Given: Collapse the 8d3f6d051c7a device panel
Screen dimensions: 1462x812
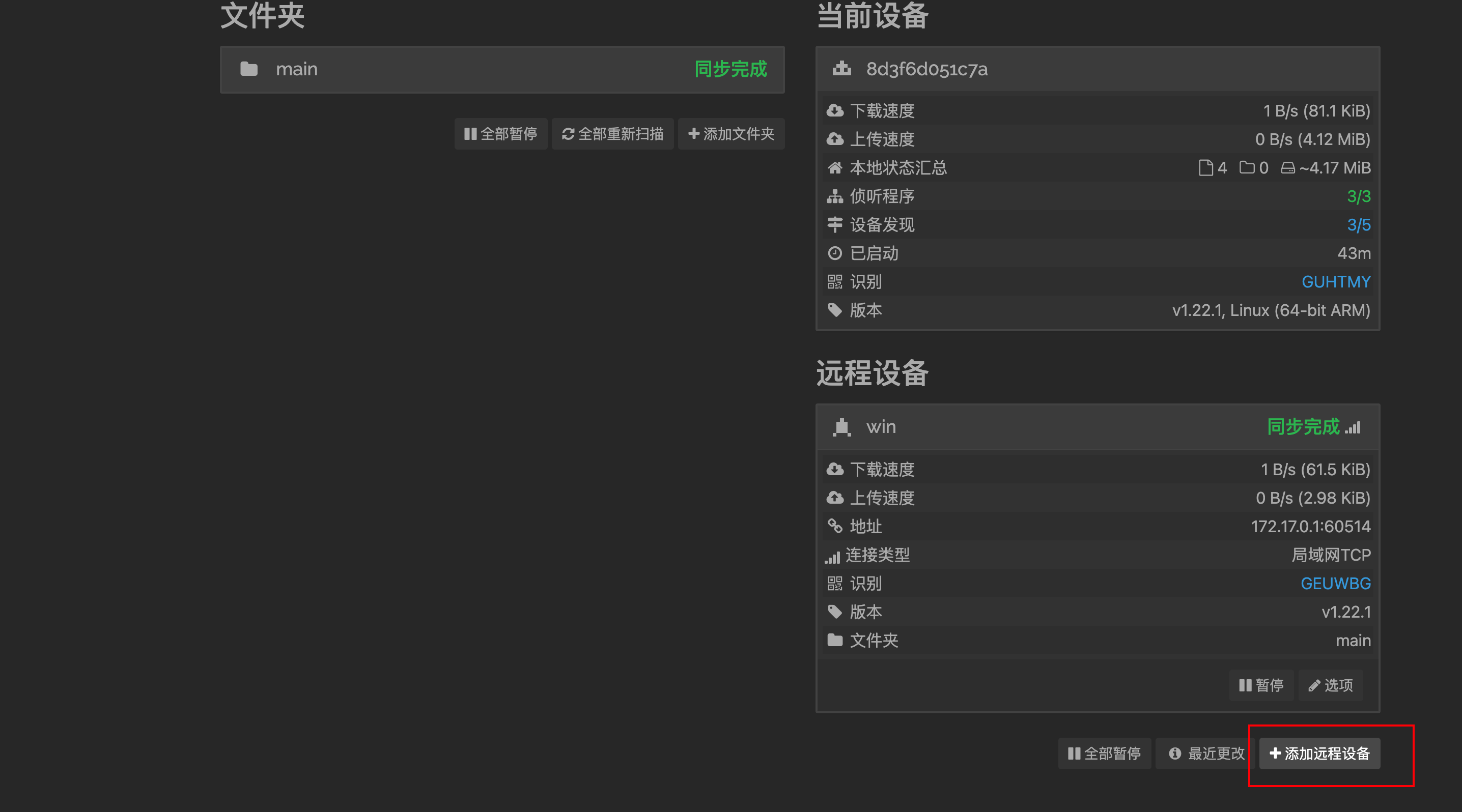Looking at the screenshot, I should coord(1098,69).
